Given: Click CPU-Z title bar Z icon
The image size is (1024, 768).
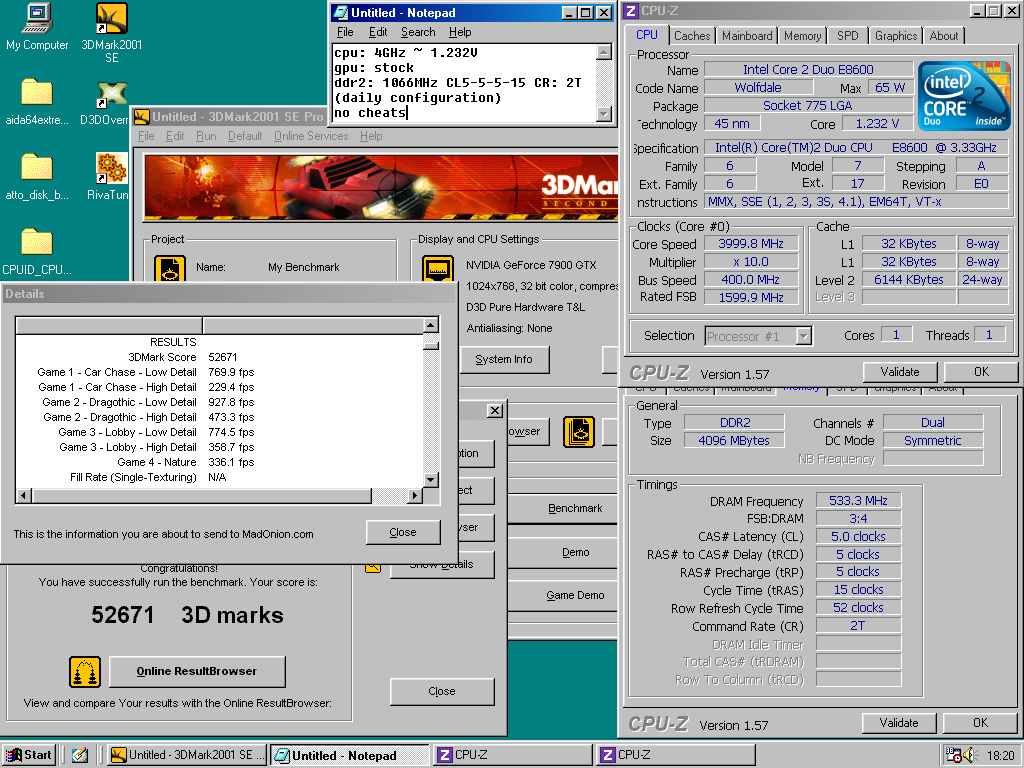Looking at the screenshot, I should [630, 11].
